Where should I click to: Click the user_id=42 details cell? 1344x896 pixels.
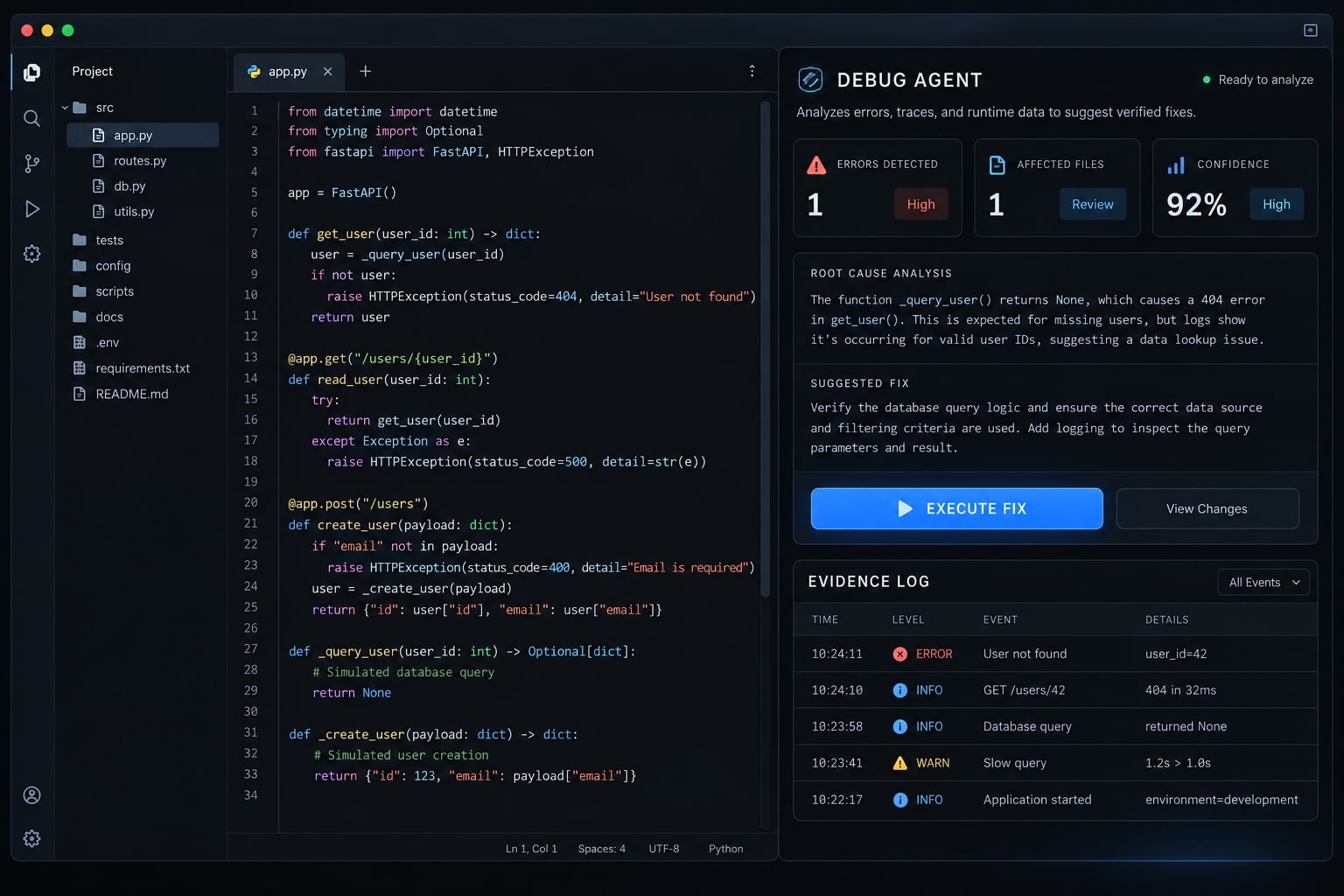click(1176, 654)
